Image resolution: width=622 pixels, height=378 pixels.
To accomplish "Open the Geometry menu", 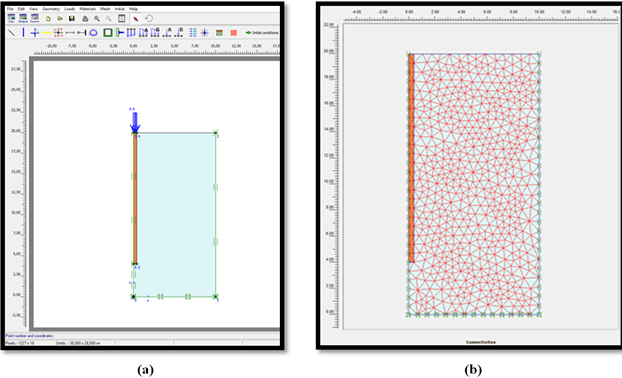I will 51,9.
